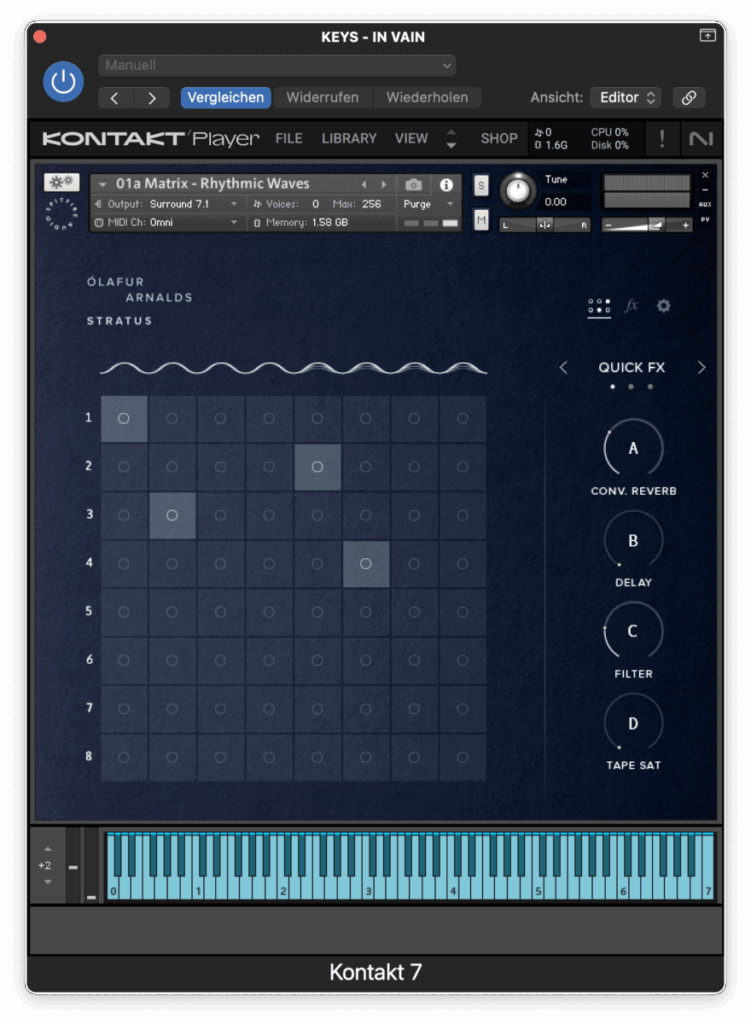The width and height of the screenshot is (751, 1024).
Task: Open the instrument snapshot camera icon
Action: (413, 185)
